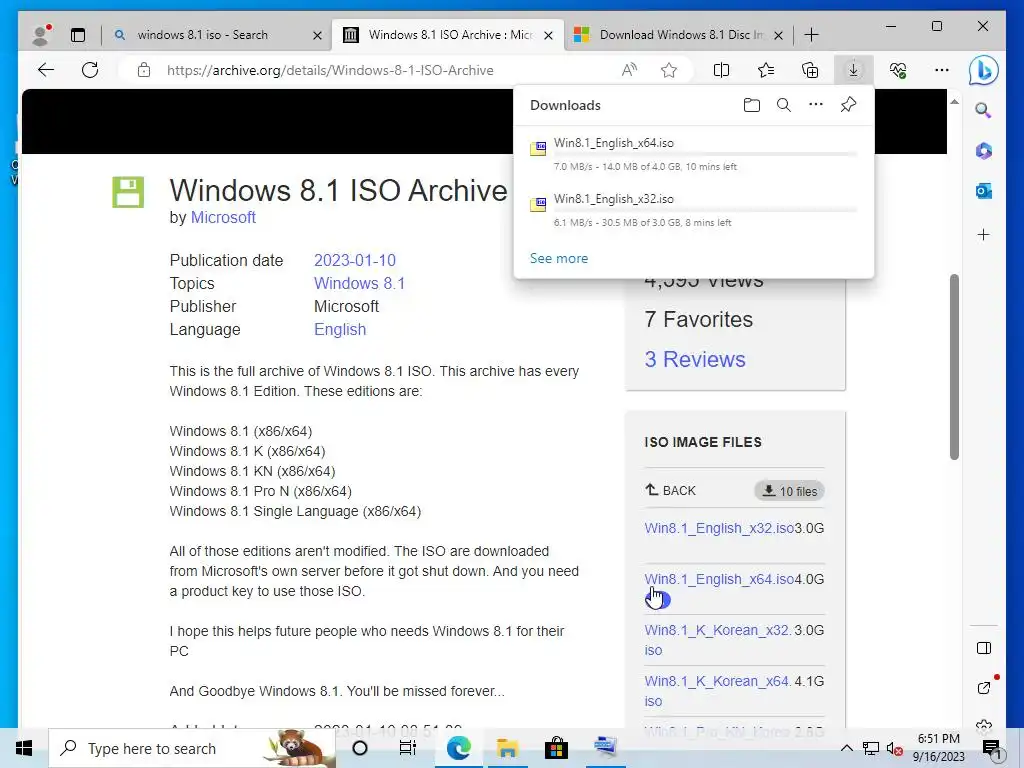The height and width of the screenshot is (768, 1024).
Task: Show hidden system tray icons
Action: 846,748
